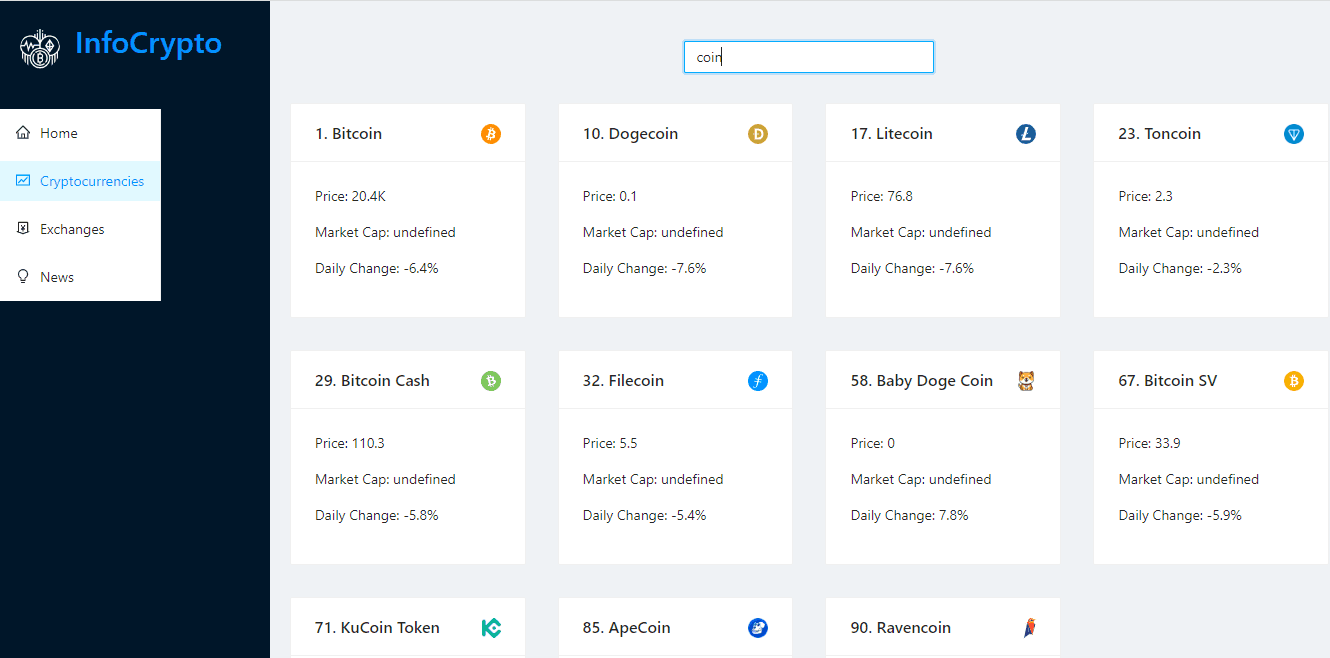Click 'Daily Change: -2.3%' text
The width and height of the screenshot is (1330, 658).
(x=1180, y=268)
